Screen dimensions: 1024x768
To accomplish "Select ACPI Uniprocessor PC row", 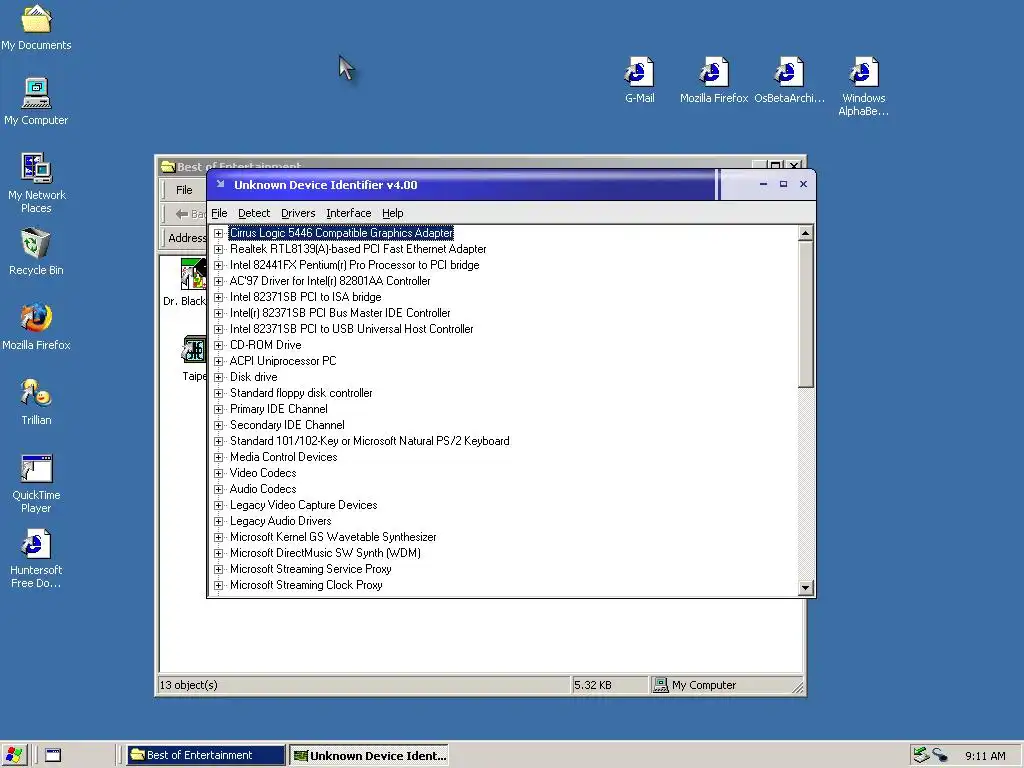I will pos(283,361).
